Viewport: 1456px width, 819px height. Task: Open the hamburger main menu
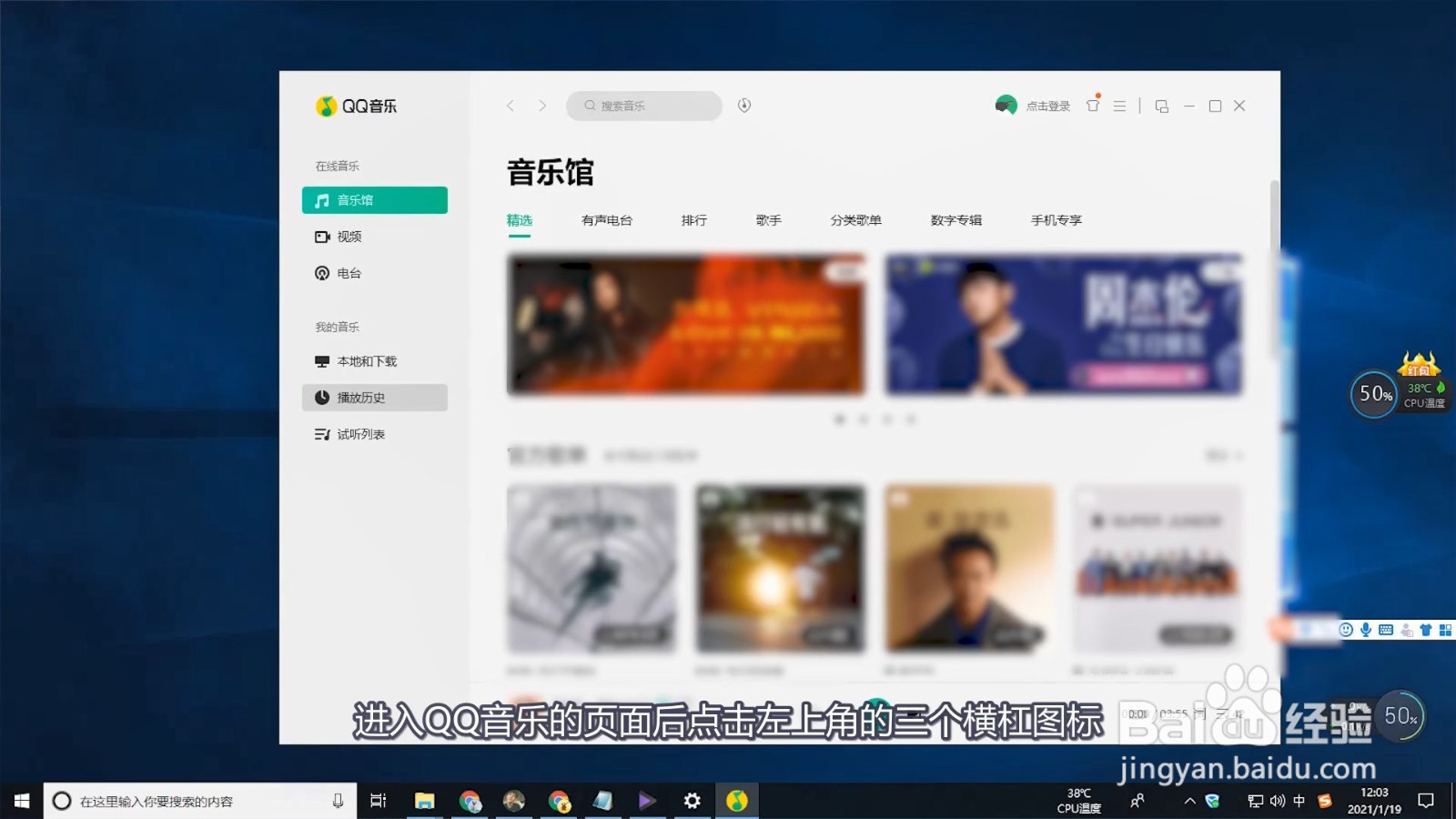(1119, 106)
